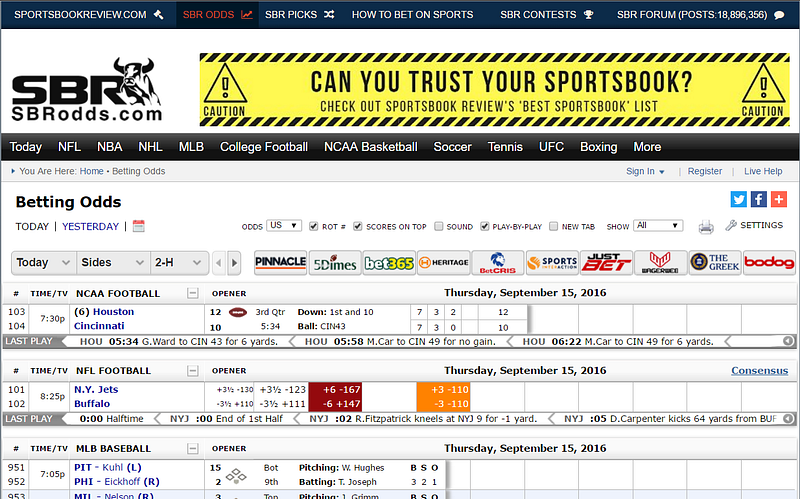Open NCAA Basketball menu
The image size is (800, 499).
pyautogui.click(x=371, y=147)
